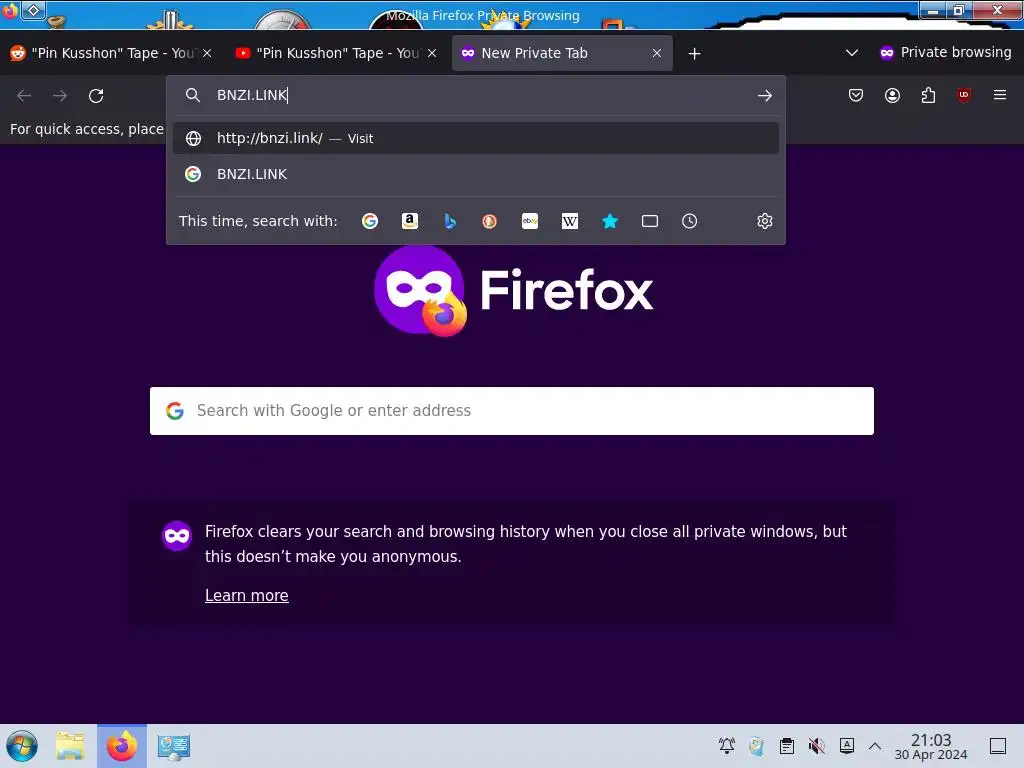Expand the list all tabs chevron
The width and height of the screenshot is (1024, 768).
(x=852, y=53)
